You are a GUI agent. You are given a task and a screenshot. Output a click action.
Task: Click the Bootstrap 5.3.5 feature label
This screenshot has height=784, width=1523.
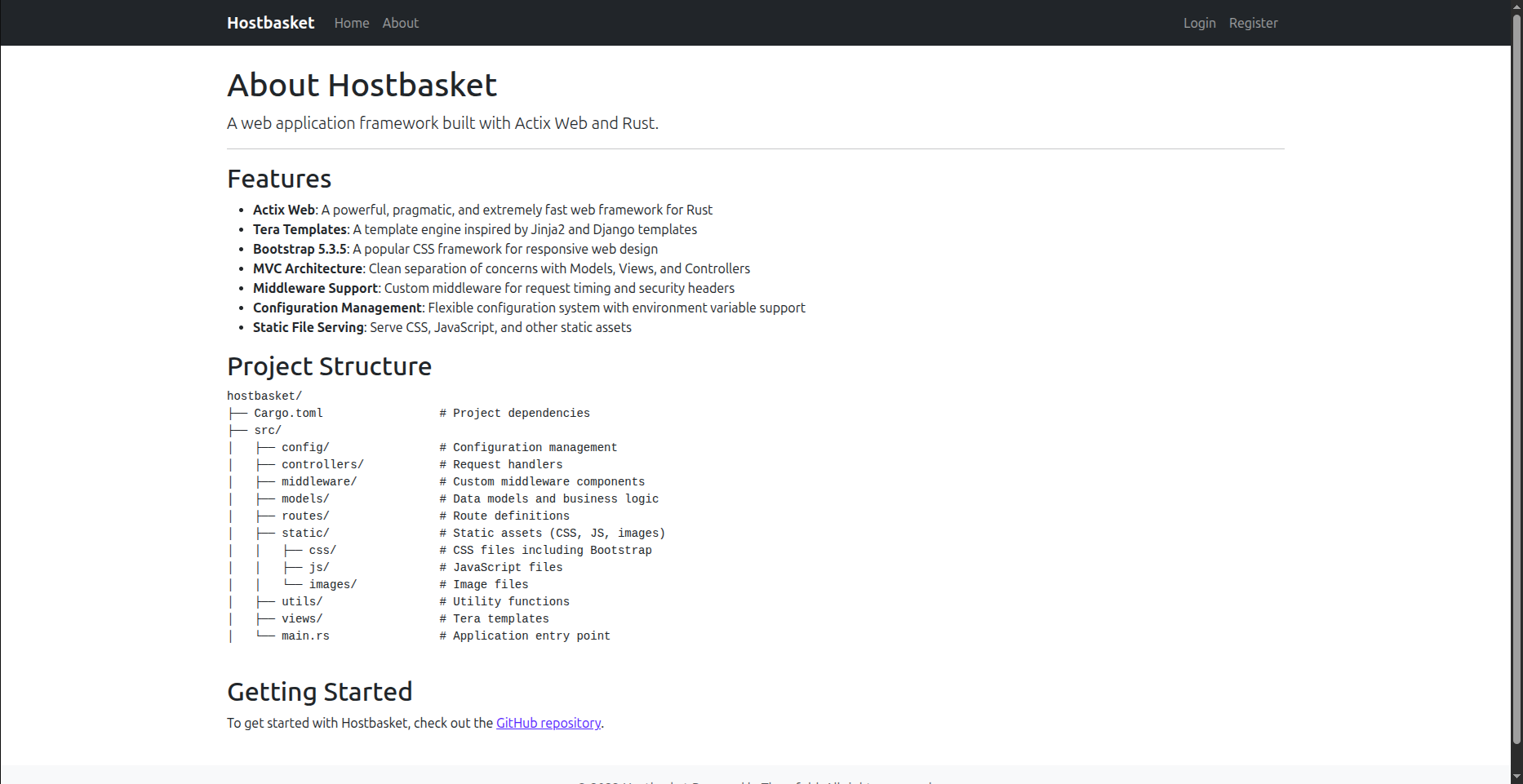(300, 249)
